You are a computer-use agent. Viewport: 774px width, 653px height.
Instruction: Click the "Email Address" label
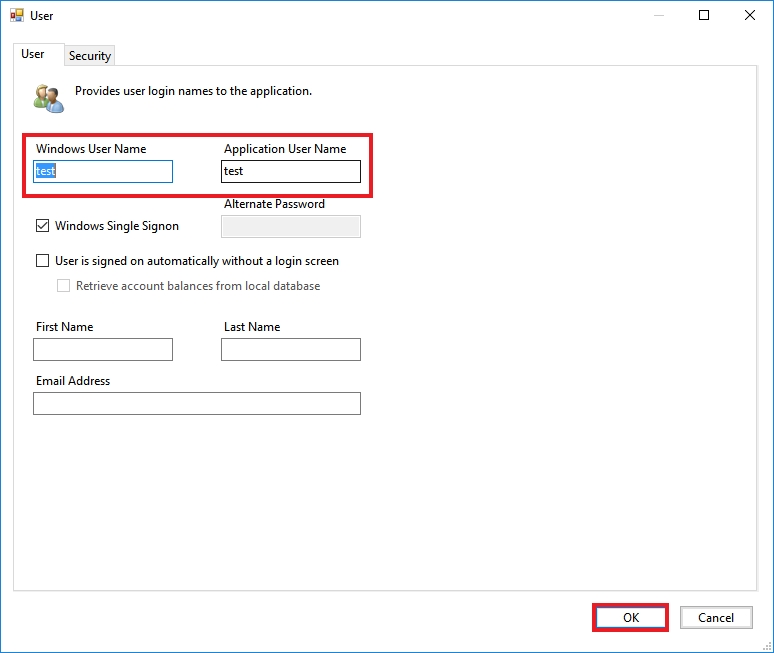click(x=73, y=381)
